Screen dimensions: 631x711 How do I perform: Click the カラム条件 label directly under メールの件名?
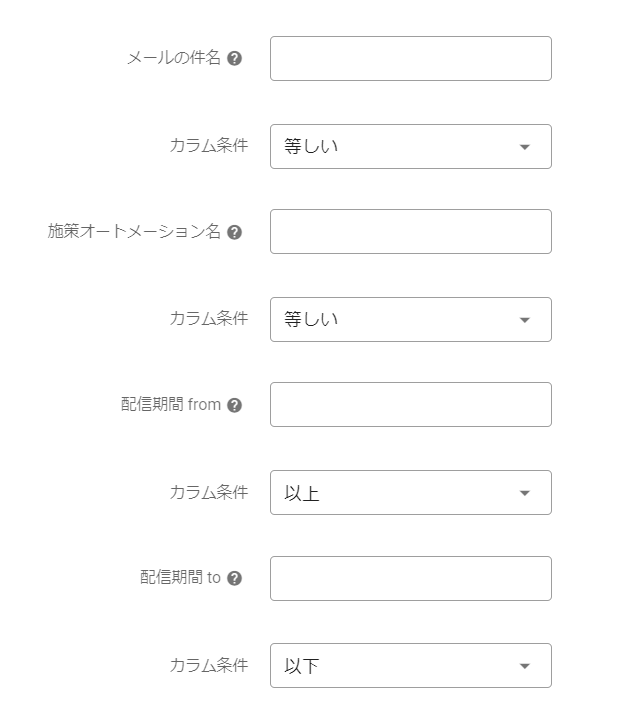pyautogui.click(x=208, y=147)
